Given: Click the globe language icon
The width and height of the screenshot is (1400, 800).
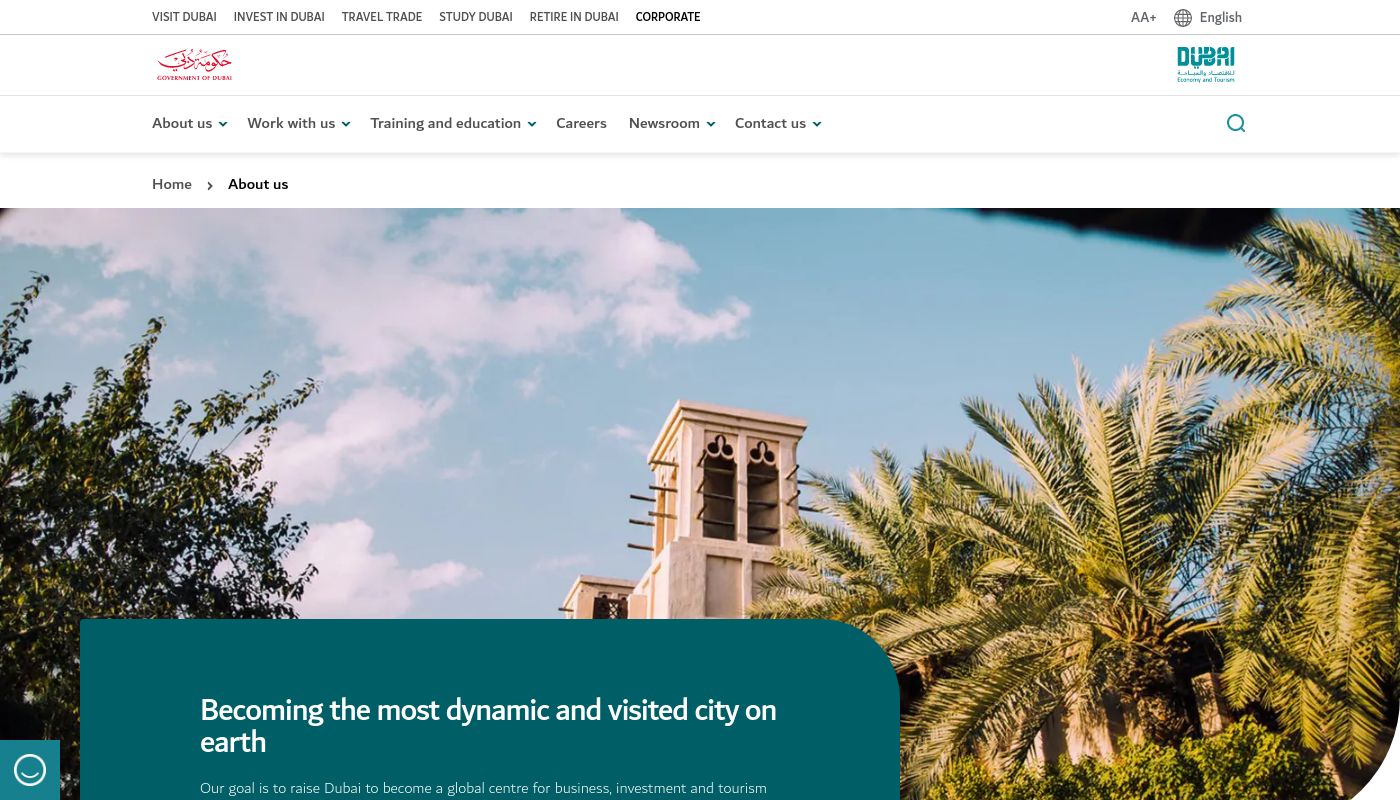Looking at the screenshot, I should coord(1183,17).
